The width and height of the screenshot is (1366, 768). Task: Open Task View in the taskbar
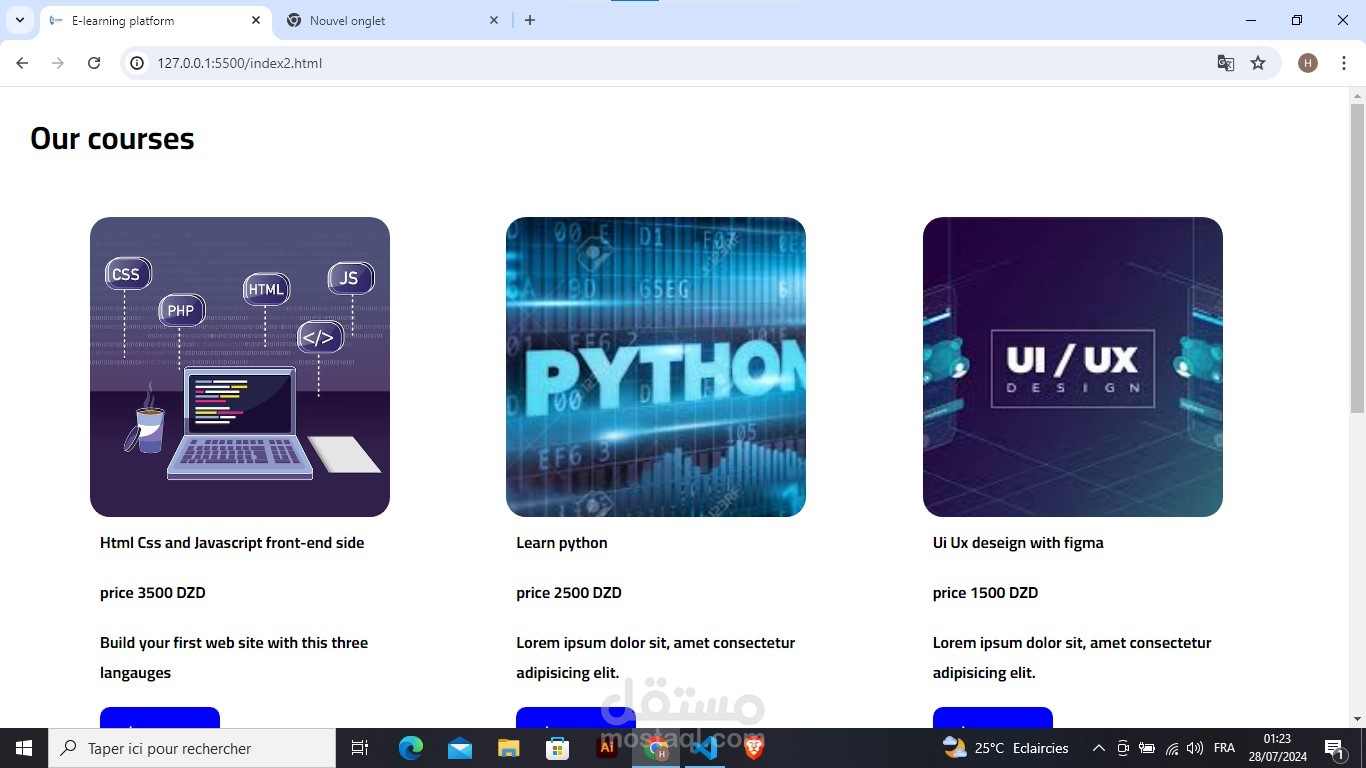360,748
